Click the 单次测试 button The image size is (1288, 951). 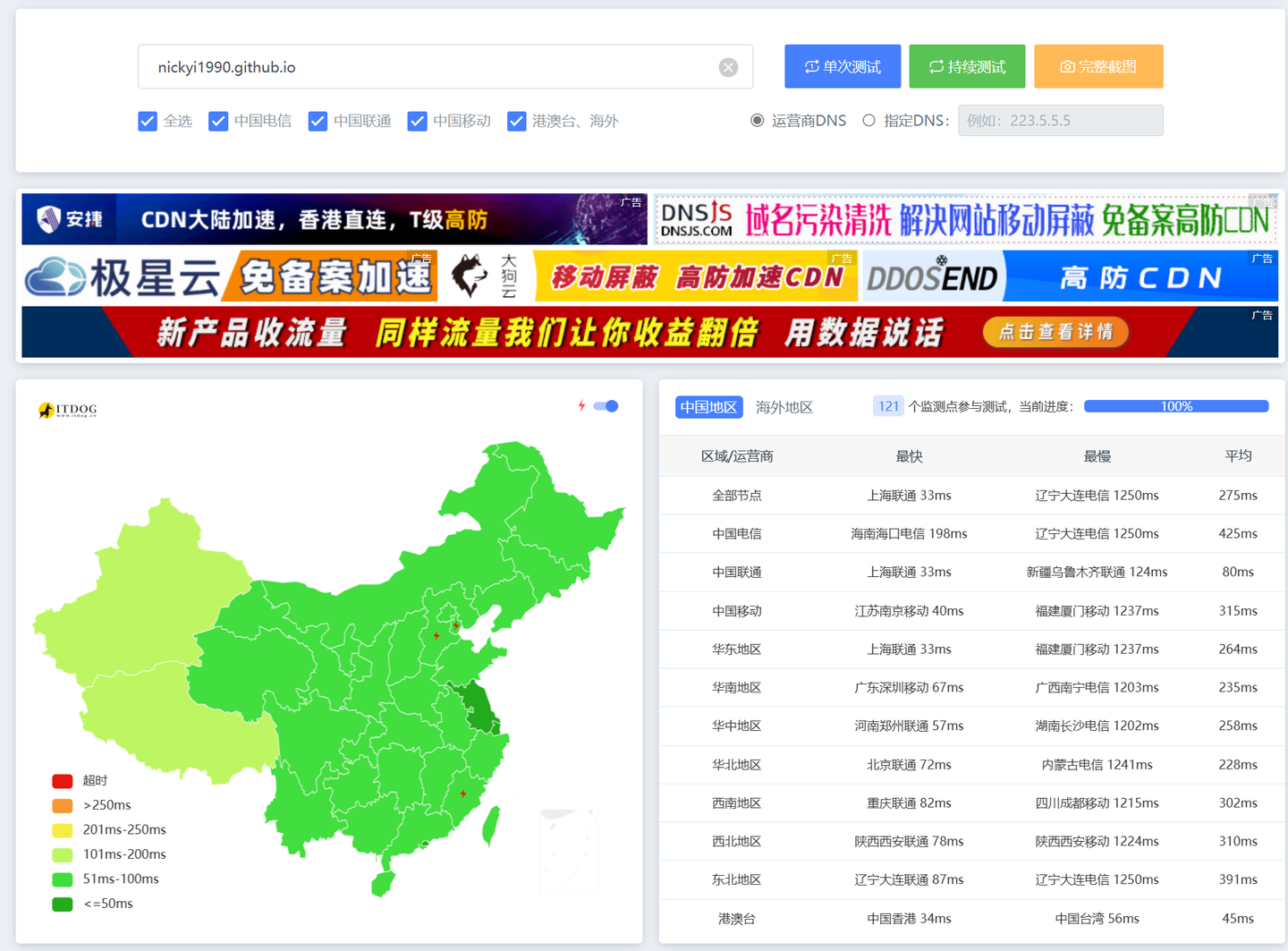(x=843, y=66)
